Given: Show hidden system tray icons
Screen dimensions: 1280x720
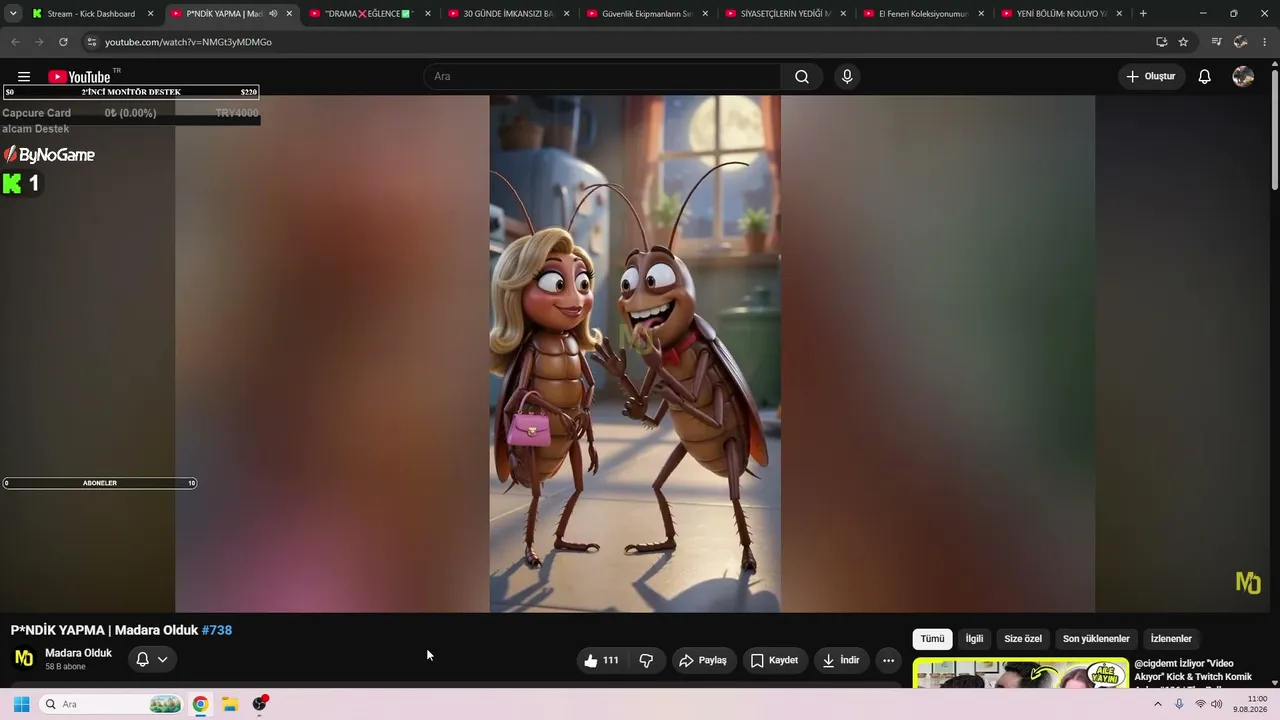Looking at the screenshot, I should [1158, 704].
